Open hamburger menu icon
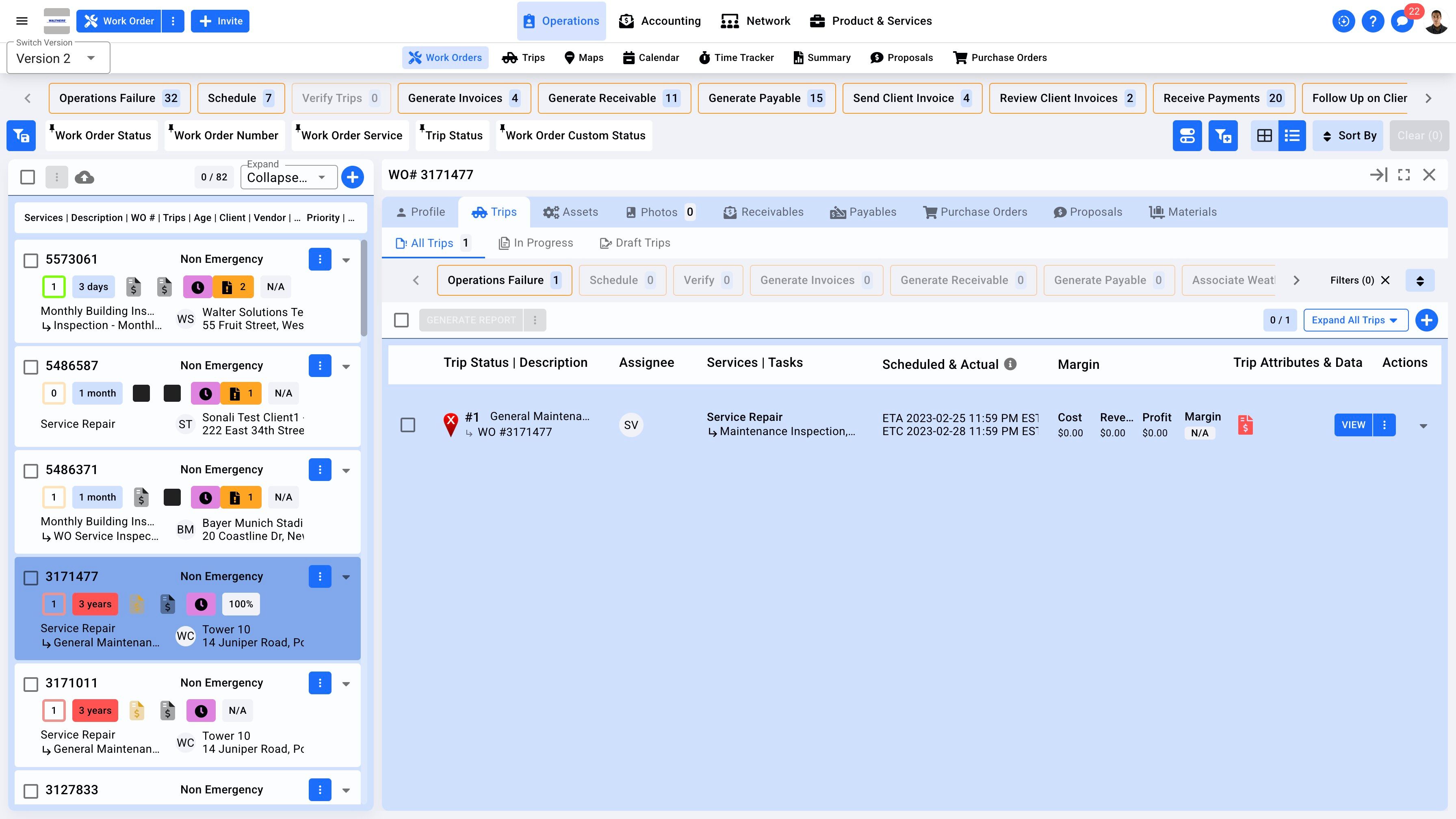This screenshot has height=819, width=1456. [22, 21]
